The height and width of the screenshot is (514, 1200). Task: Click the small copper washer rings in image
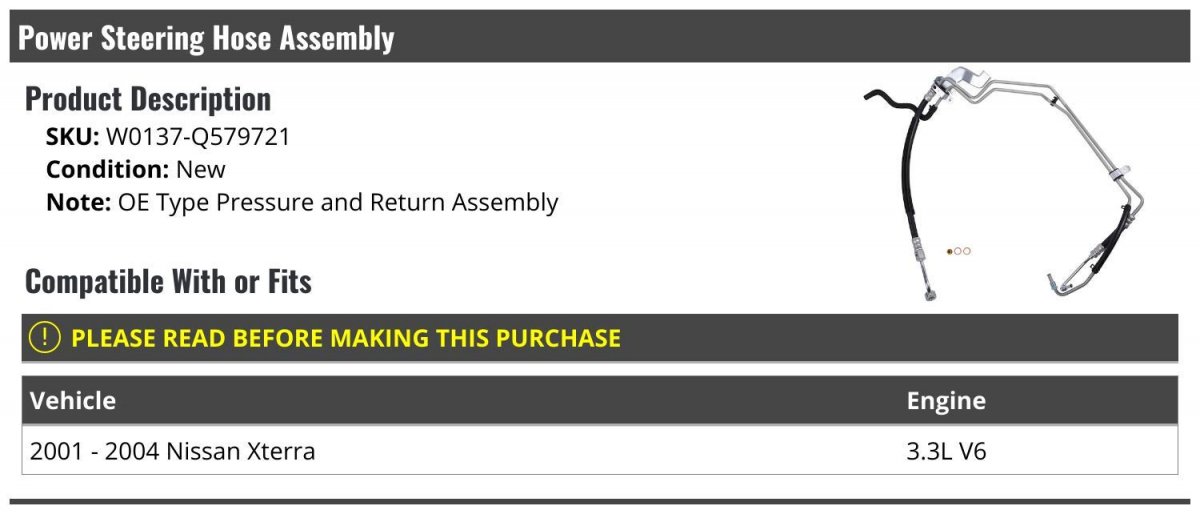[958, 251]
